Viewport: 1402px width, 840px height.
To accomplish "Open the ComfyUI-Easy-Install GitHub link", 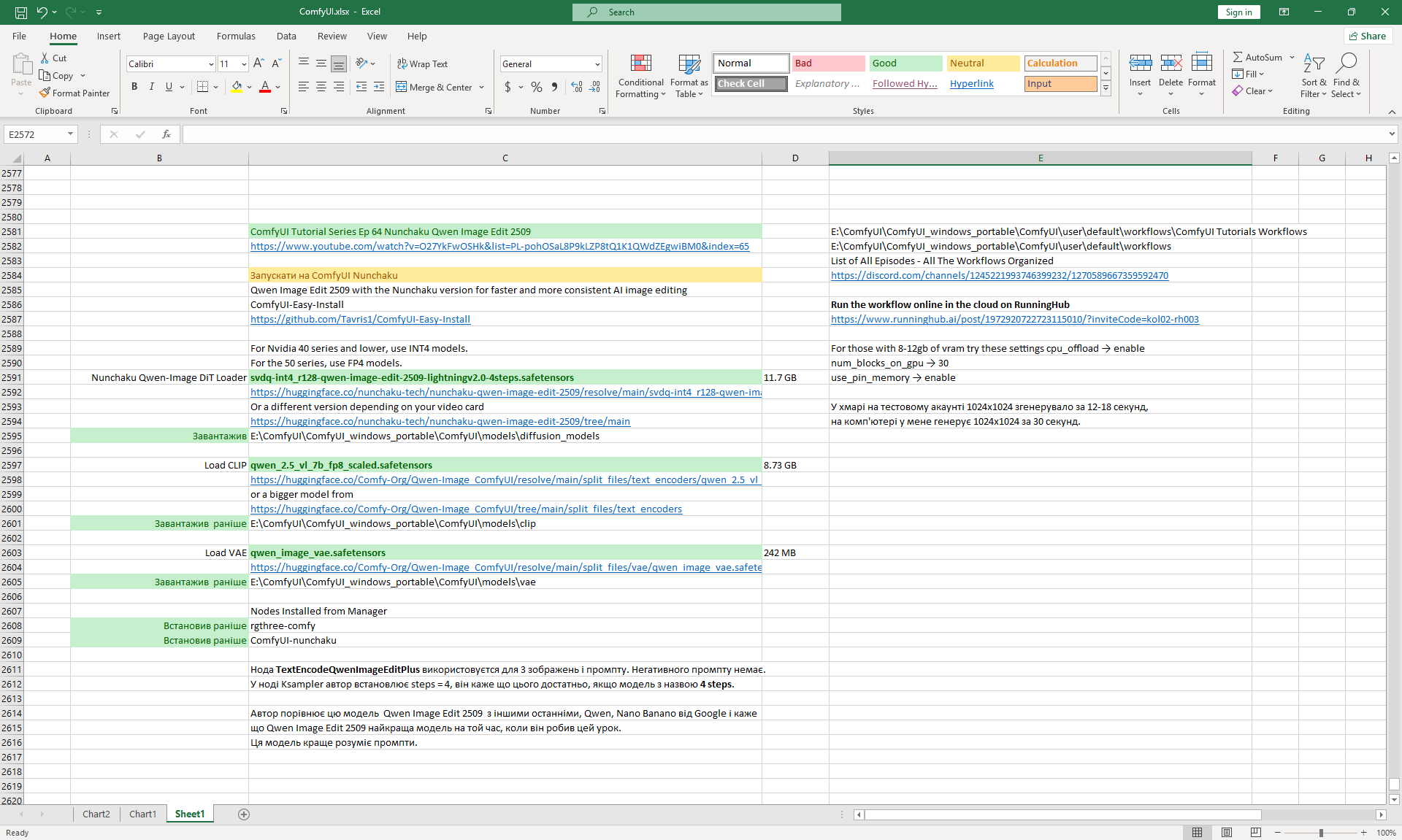I will [x=360, y=319].
